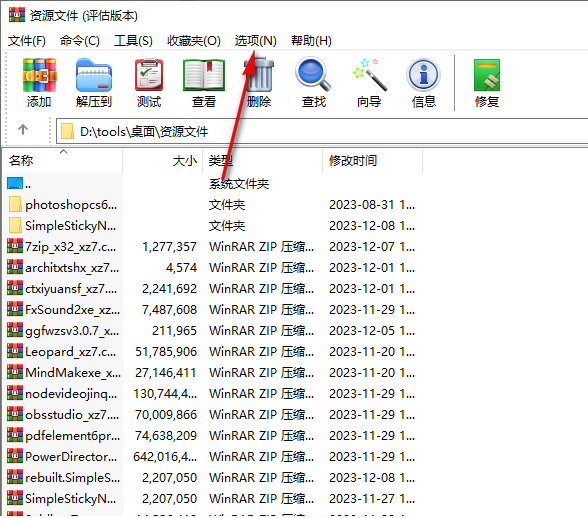Click the Delete (删除) trash icon
This screenshot has width=588, height=518.
click(x=259, y=75)
